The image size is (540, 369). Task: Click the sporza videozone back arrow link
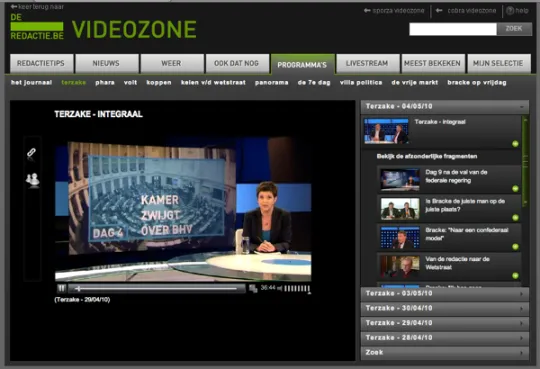tap(394, 11)
